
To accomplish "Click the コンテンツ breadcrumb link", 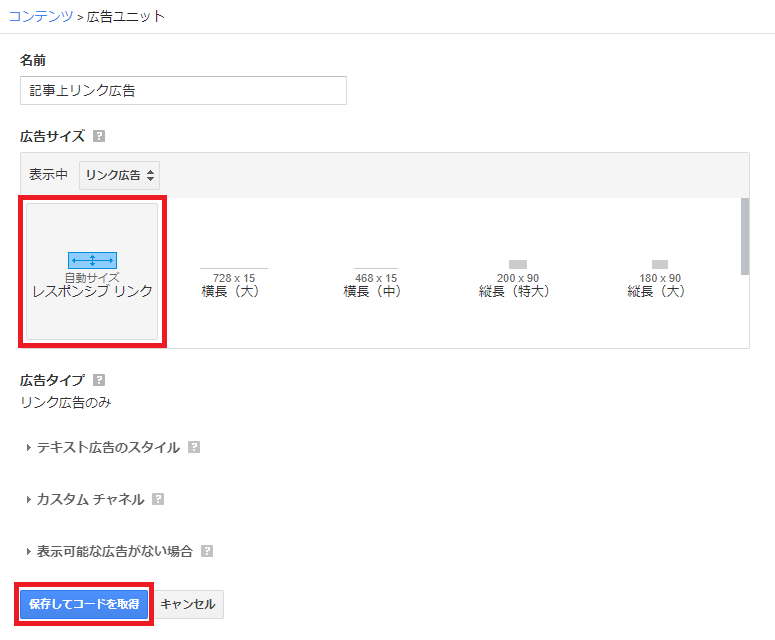I will [x=41, y=16].
